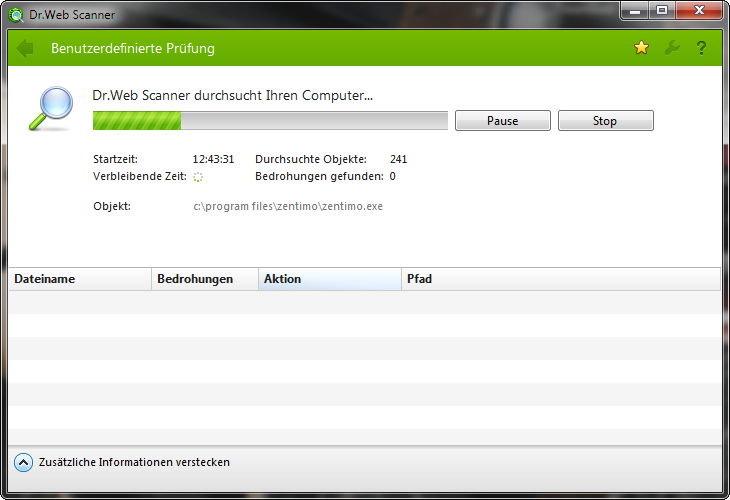The width and height of the screenshot is (730, 500).
Task: Click the 'Durchsuchte Objekte:' label
Action: coord(311,159)
